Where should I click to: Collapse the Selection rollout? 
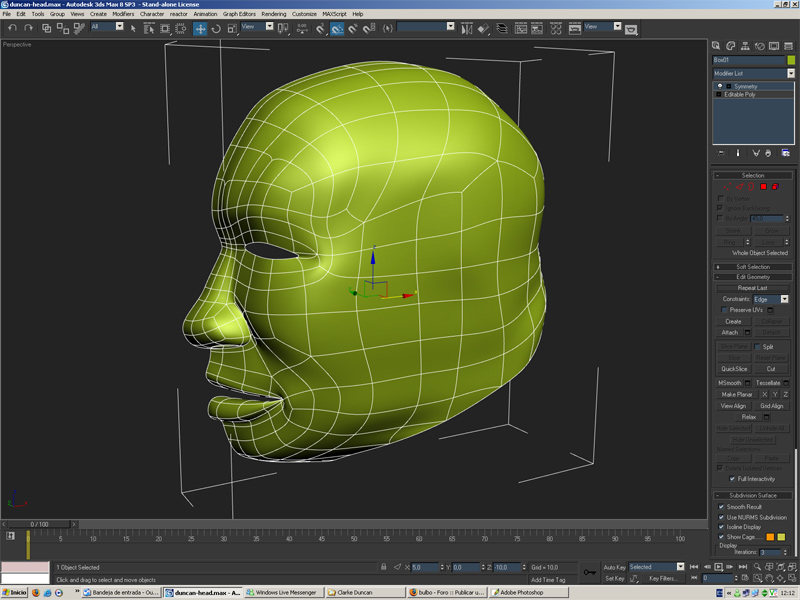753,176
